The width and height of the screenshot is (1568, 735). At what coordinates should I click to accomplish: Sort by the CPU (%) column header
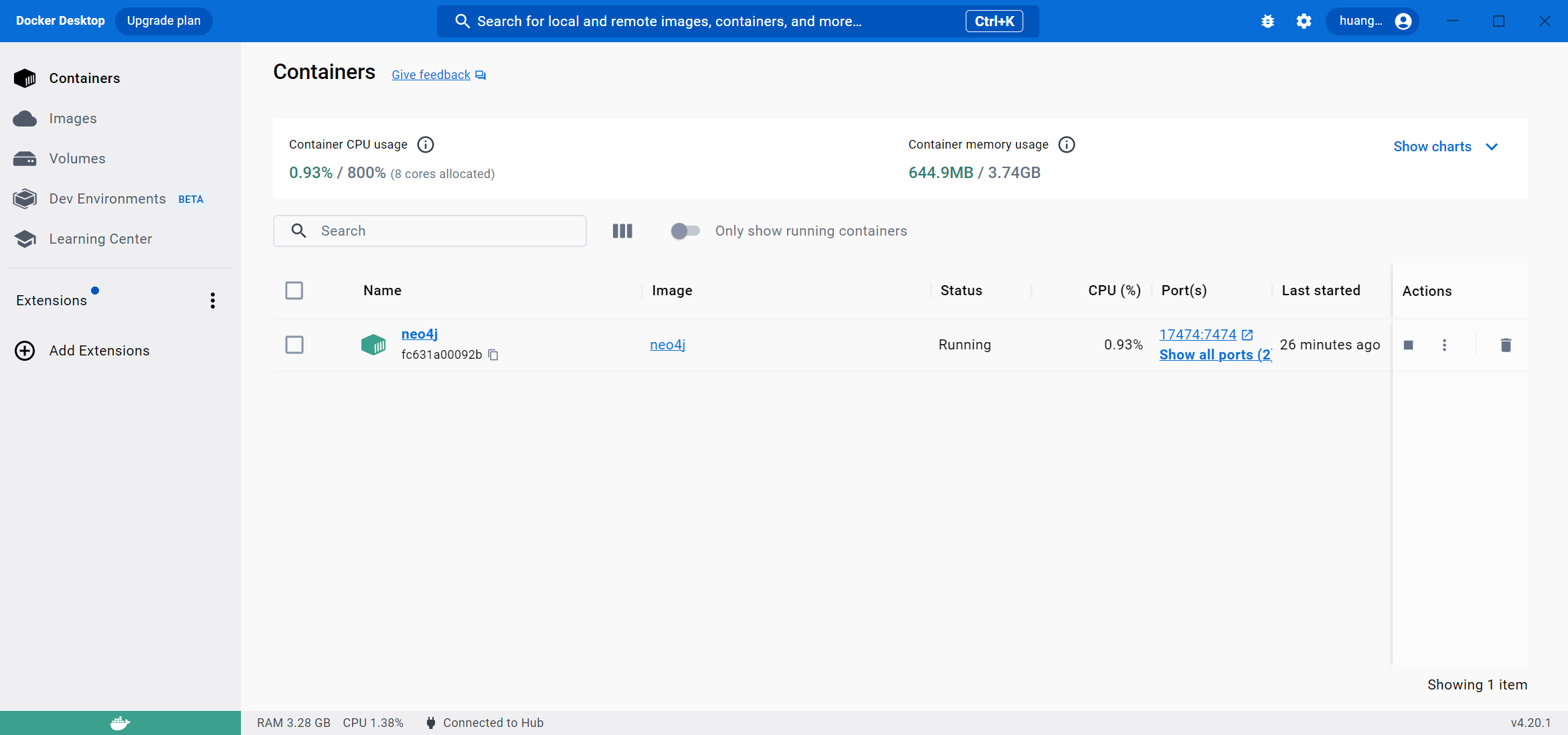[1114, 291]
